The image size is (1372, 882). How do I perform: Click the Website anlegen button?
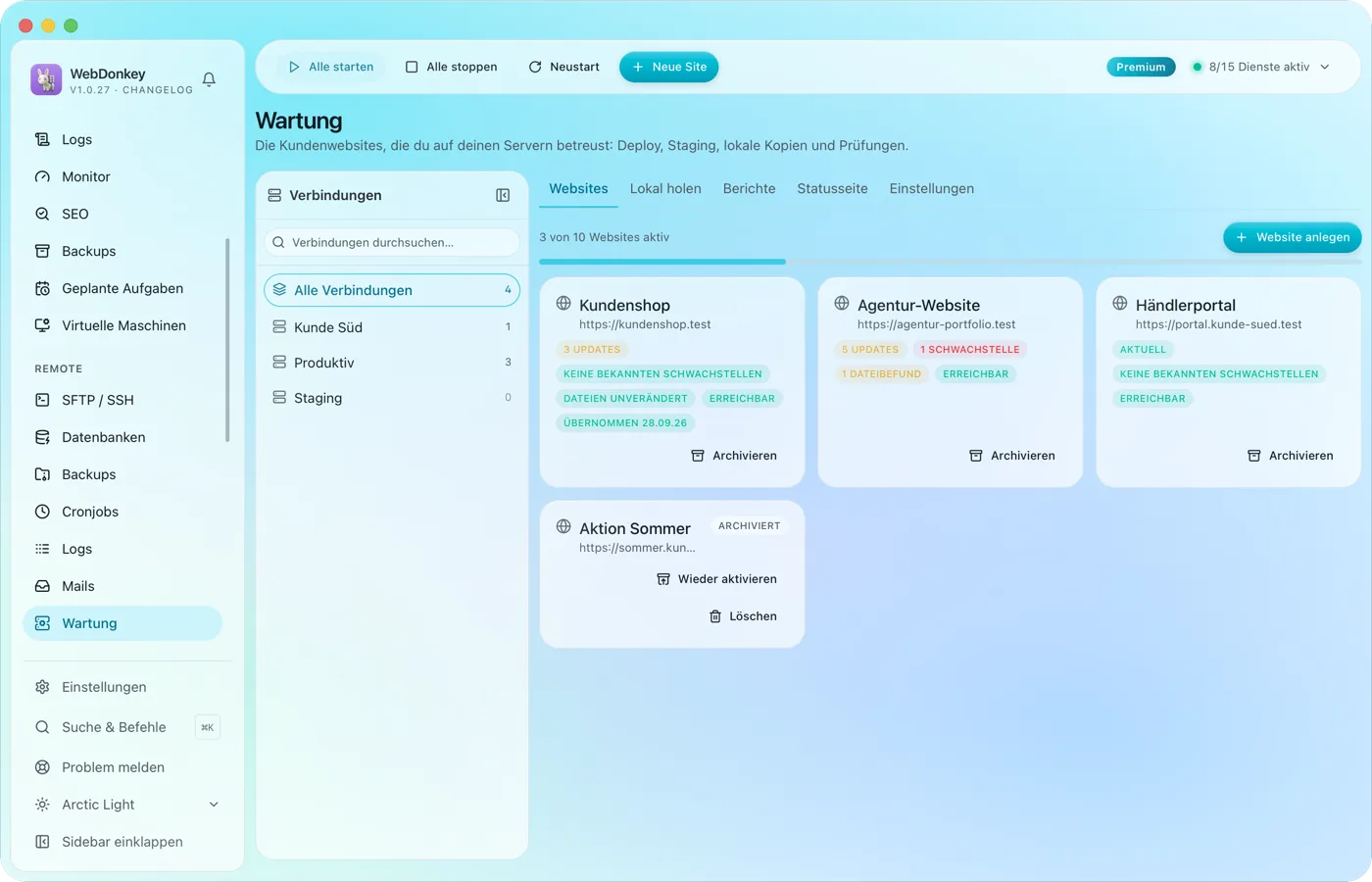1293,237
